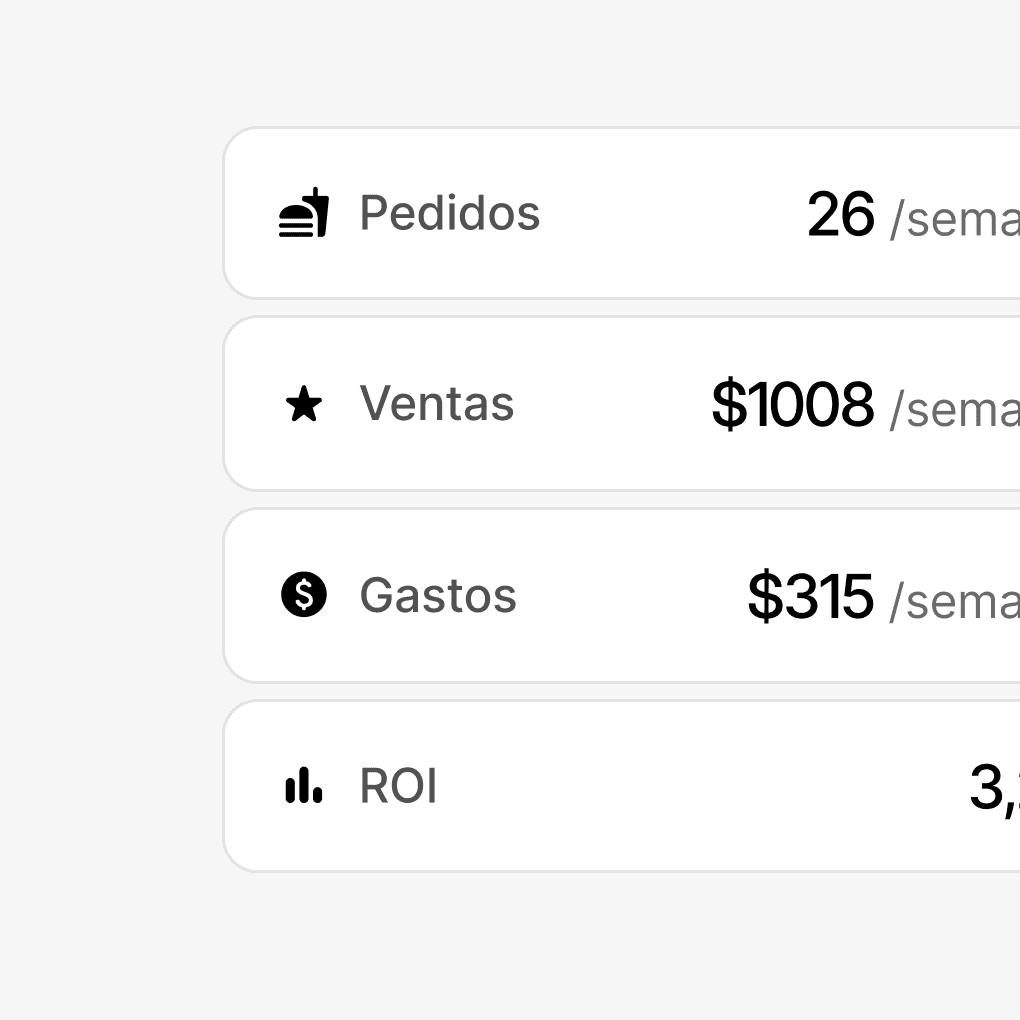Click the $315 expenses amount
Viewport: 1020px width, 1020px height.
(x=810, y=597)
